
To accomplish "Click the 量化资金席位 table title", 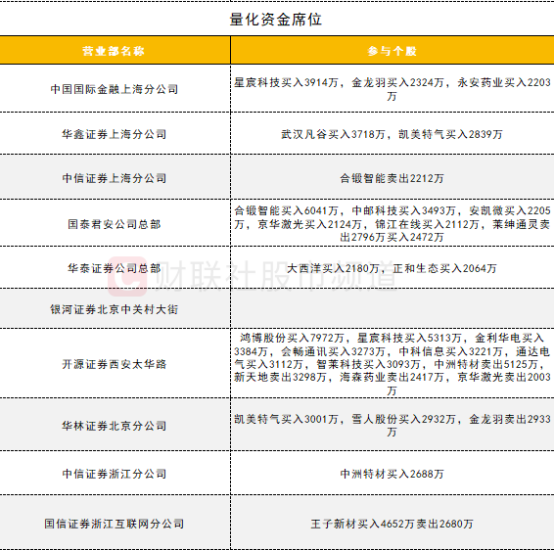I will (x=276, y=19).
